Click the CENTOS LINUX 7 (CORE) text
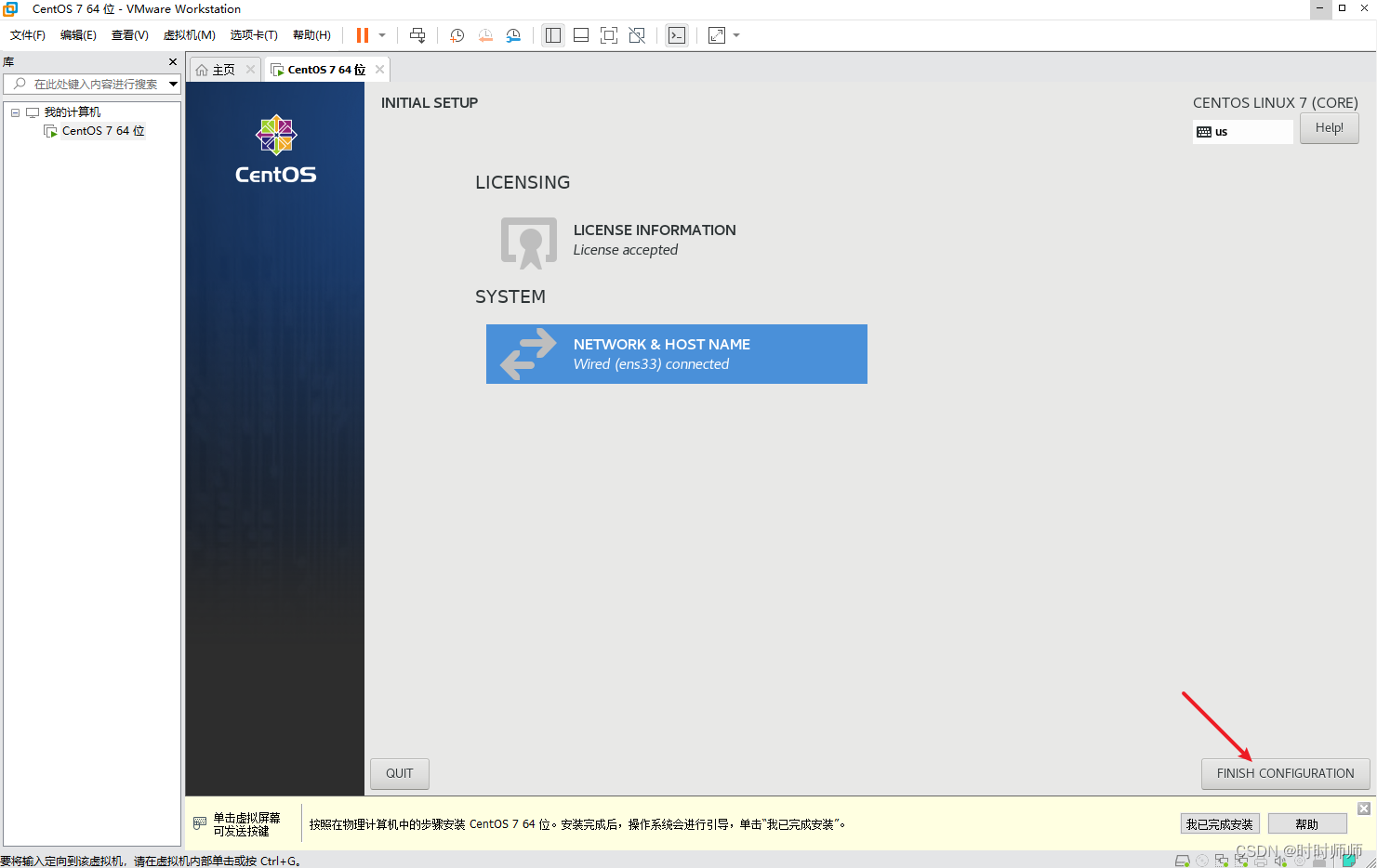The width and height of the screenshot is (1377, 868). coord(1276,103)
